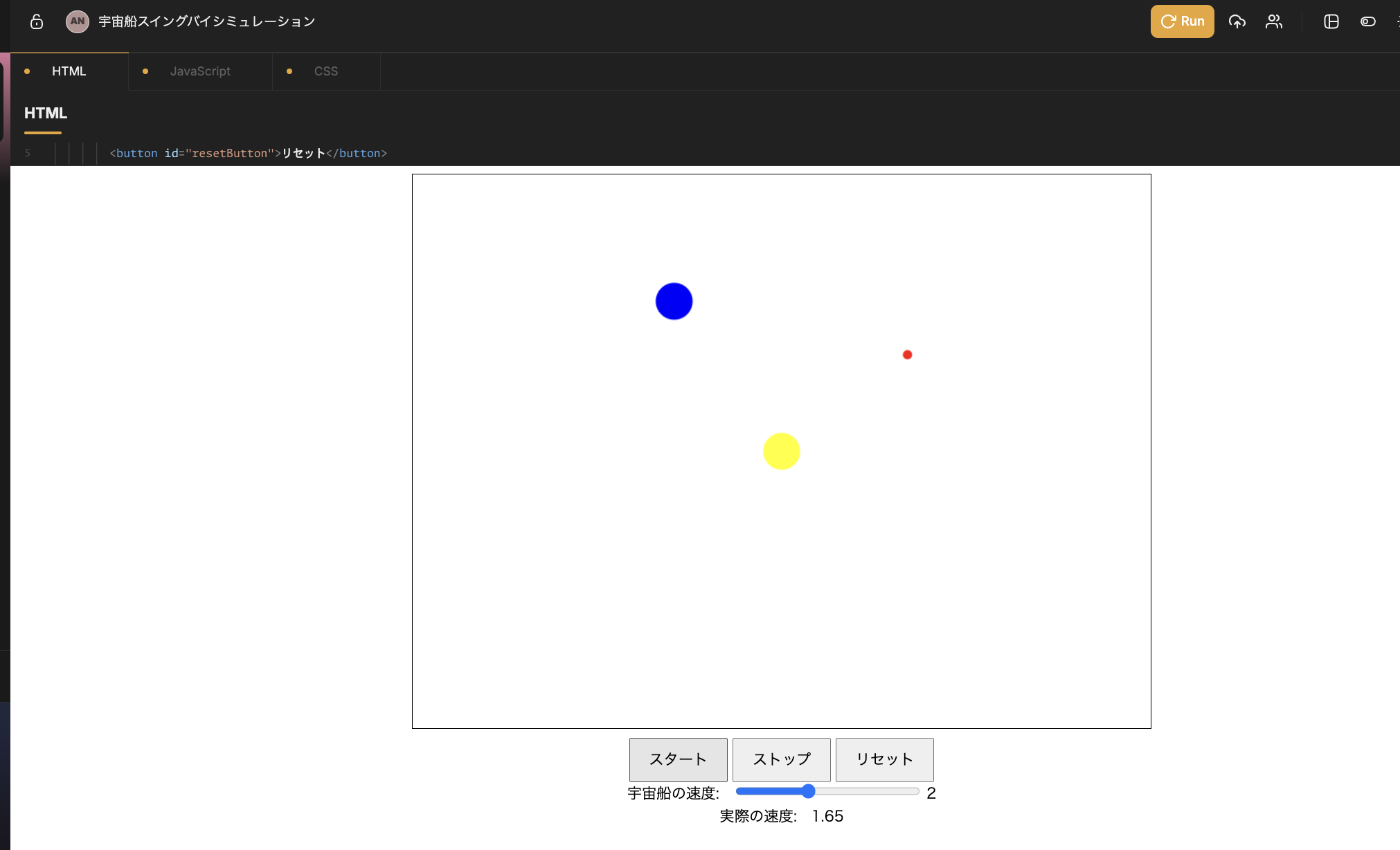This screenshot has height=850, width=1400.
Task: Click the spacecraft speed slider handle
Action: click(808, 791)
